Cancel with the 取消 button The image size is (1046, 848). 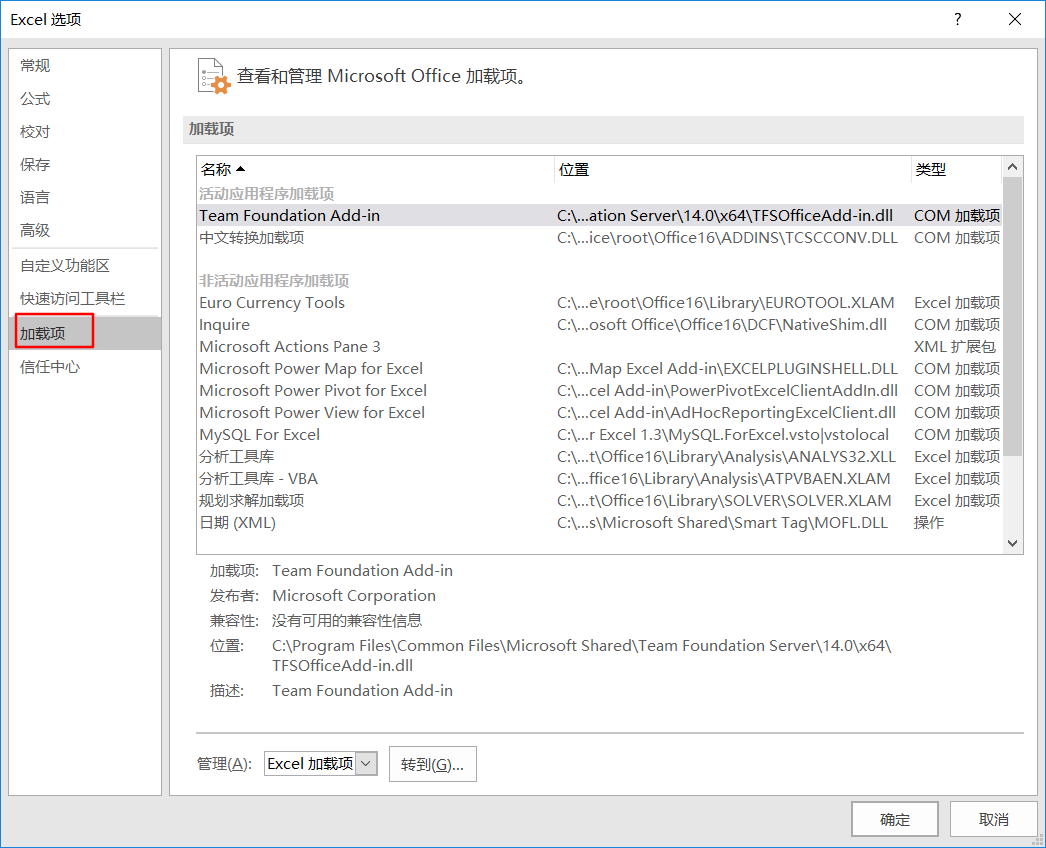993,819
